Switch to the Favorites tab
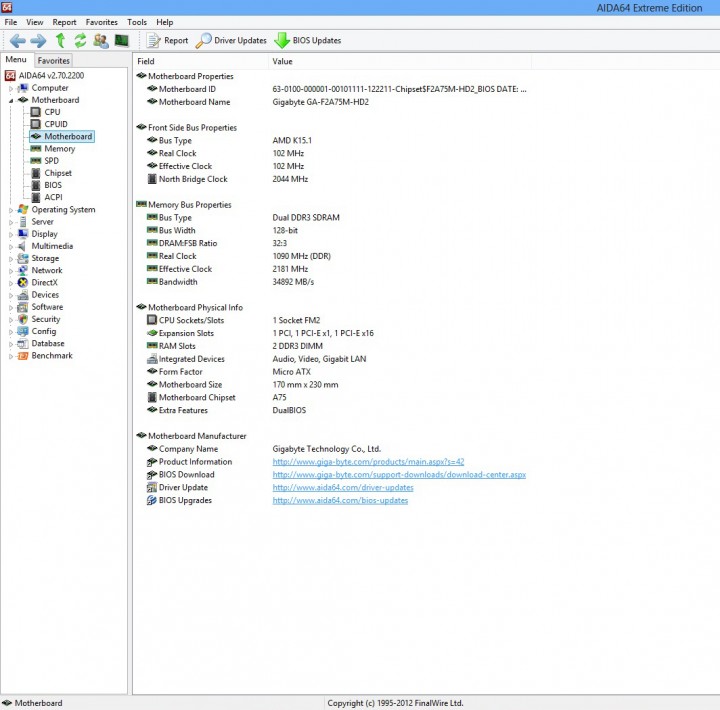Viewport: 720px width, 710px height. (x=53, y=61)
